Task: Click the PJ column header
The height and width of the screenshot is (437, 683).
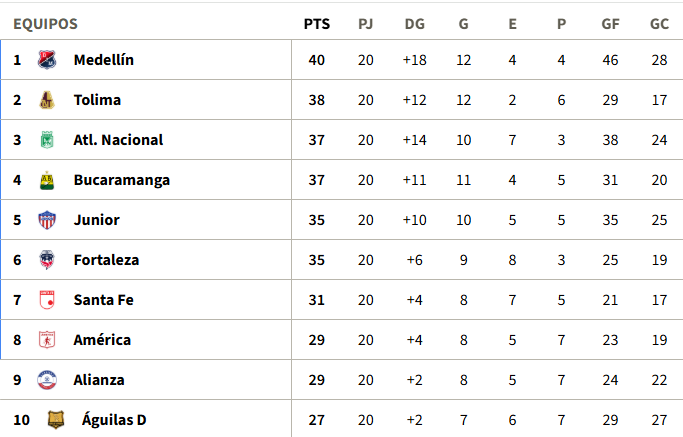Action: coord(366,24)
